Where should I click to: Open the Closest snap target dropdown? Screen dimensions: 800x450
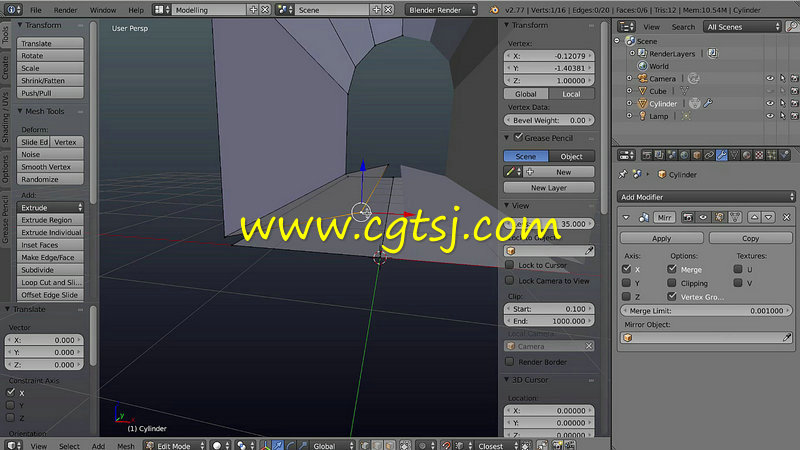point(498,445)
